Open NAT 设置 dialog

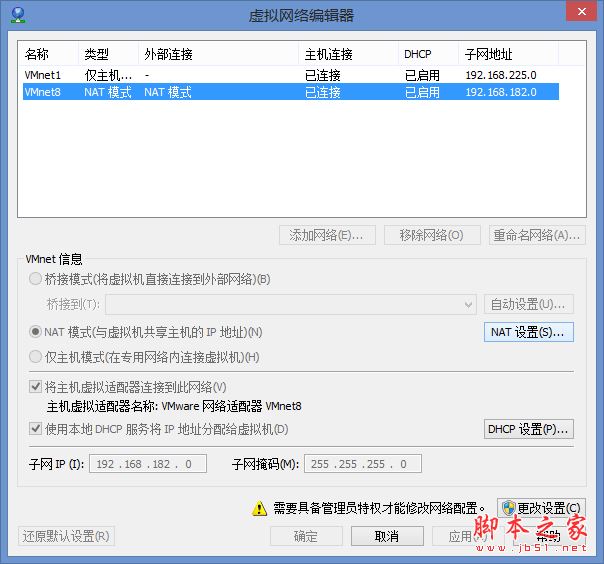[528, 332]
